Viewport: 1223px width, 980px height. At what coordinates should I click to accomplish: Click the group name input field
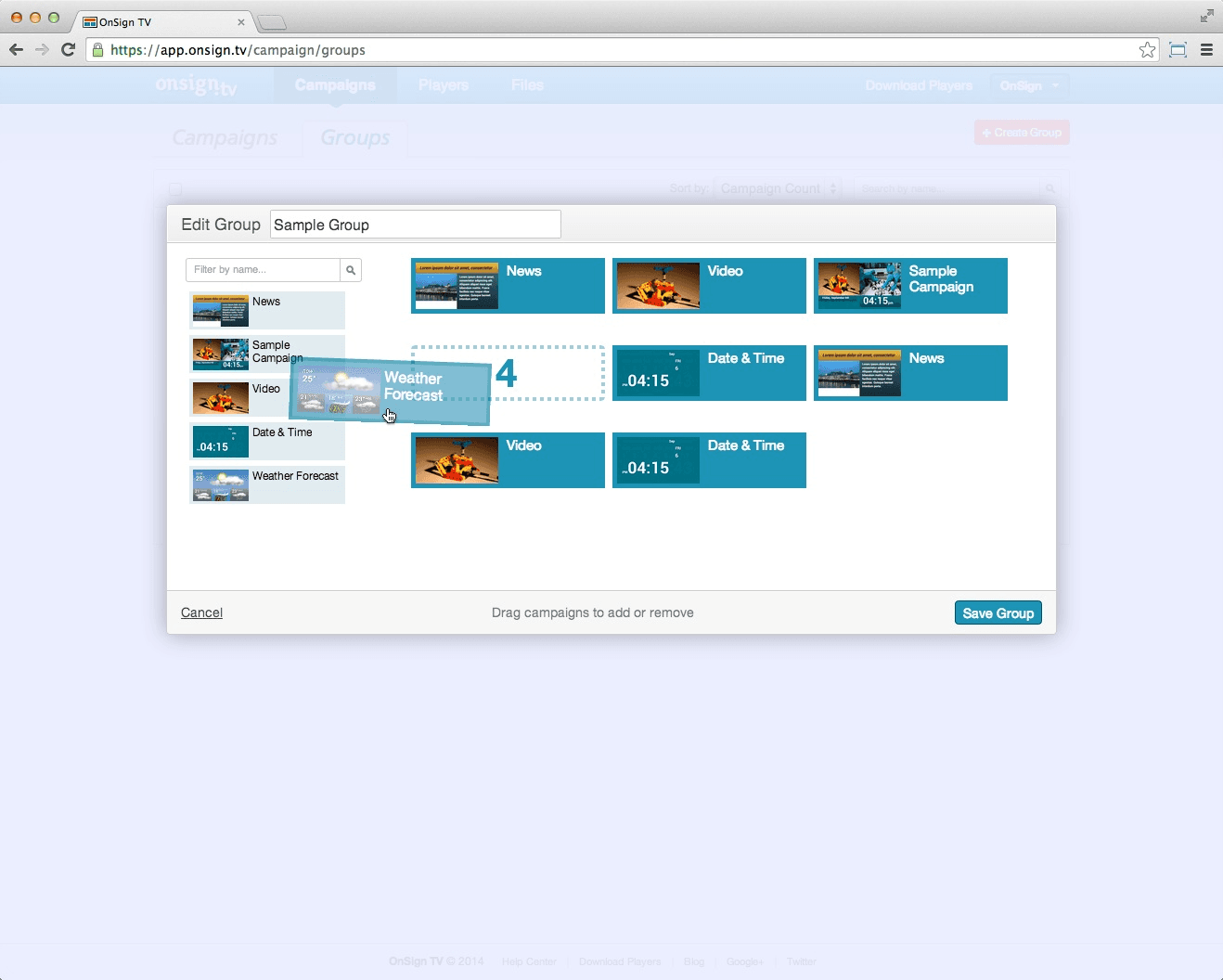415,225
